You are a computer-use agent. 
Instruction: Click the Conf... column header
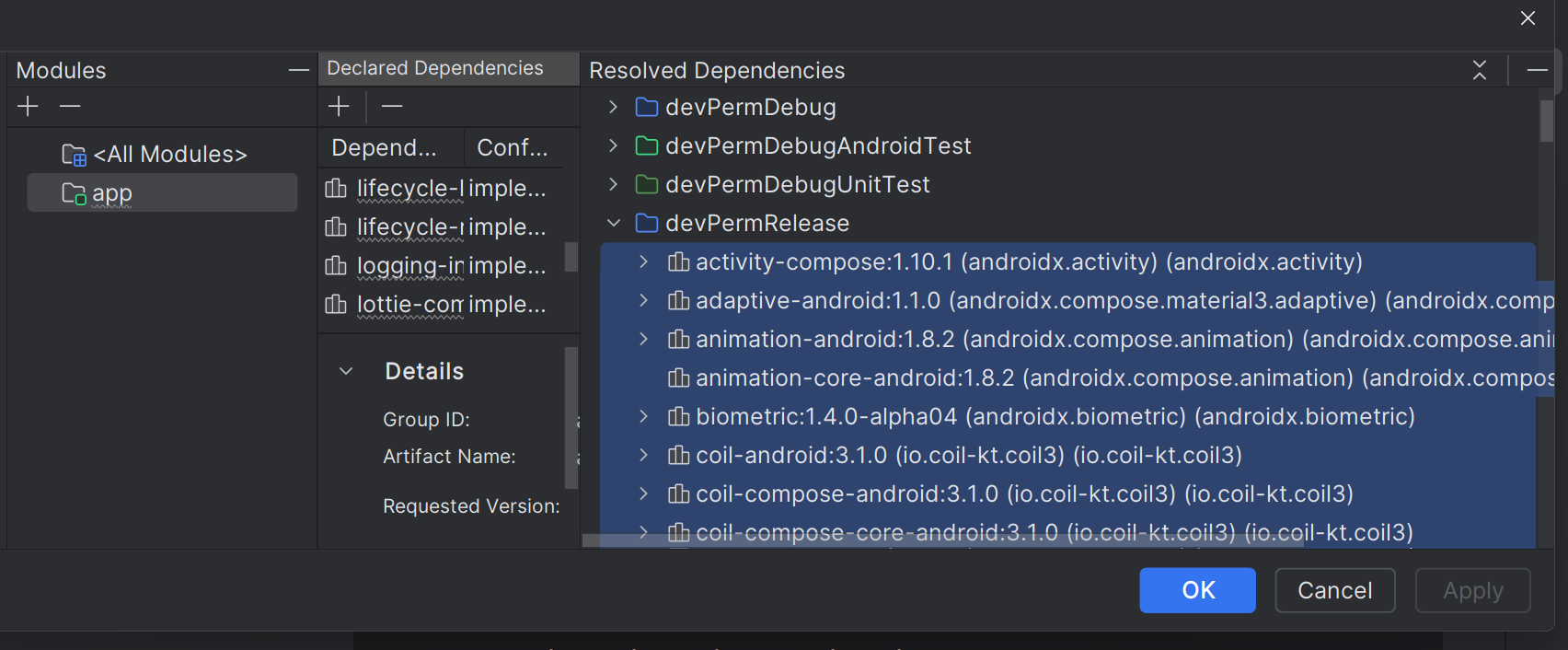[513, 148]
